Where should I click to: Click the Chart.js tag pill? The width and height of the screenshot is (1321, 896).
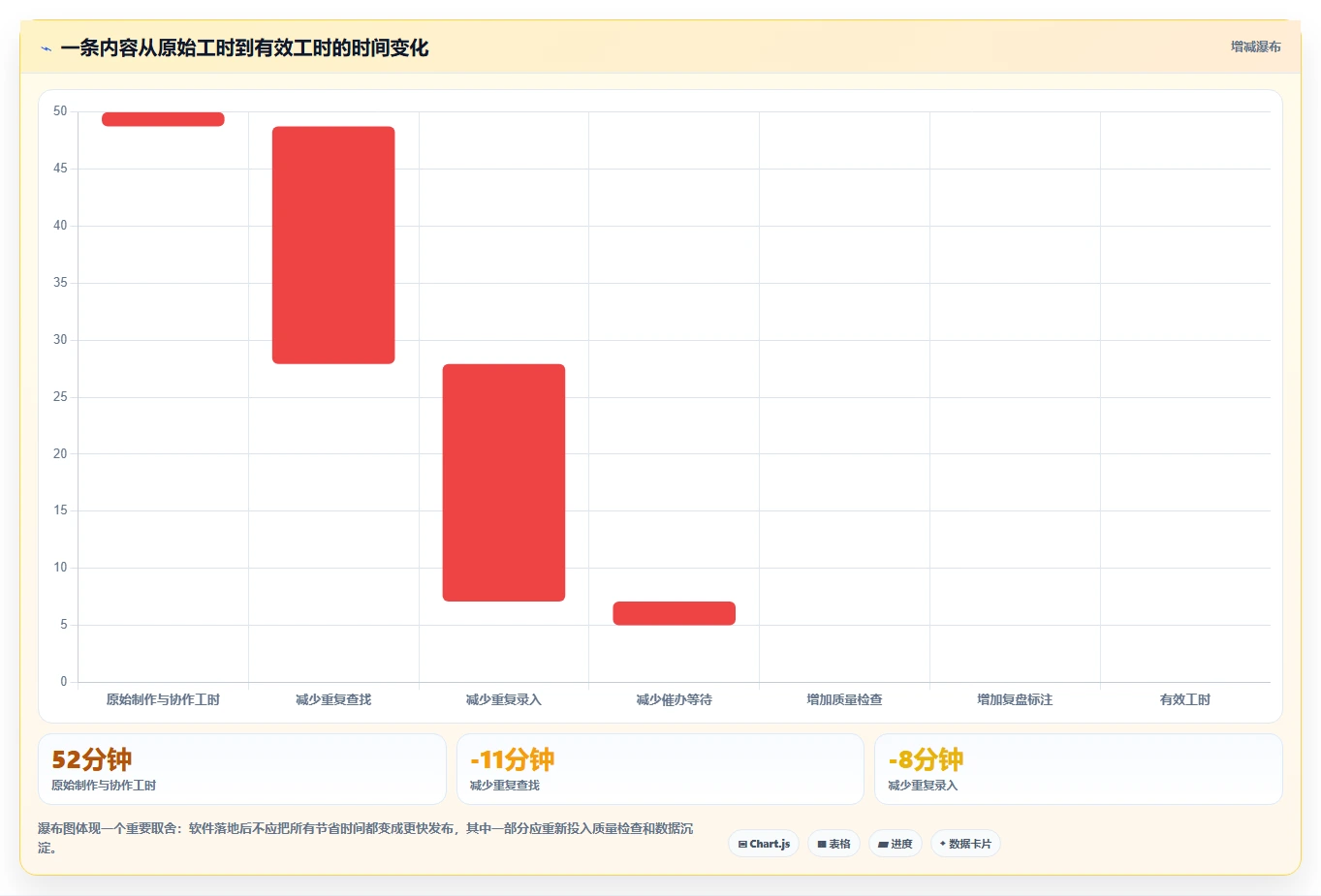pyautogui.click(x=764, y=844)
